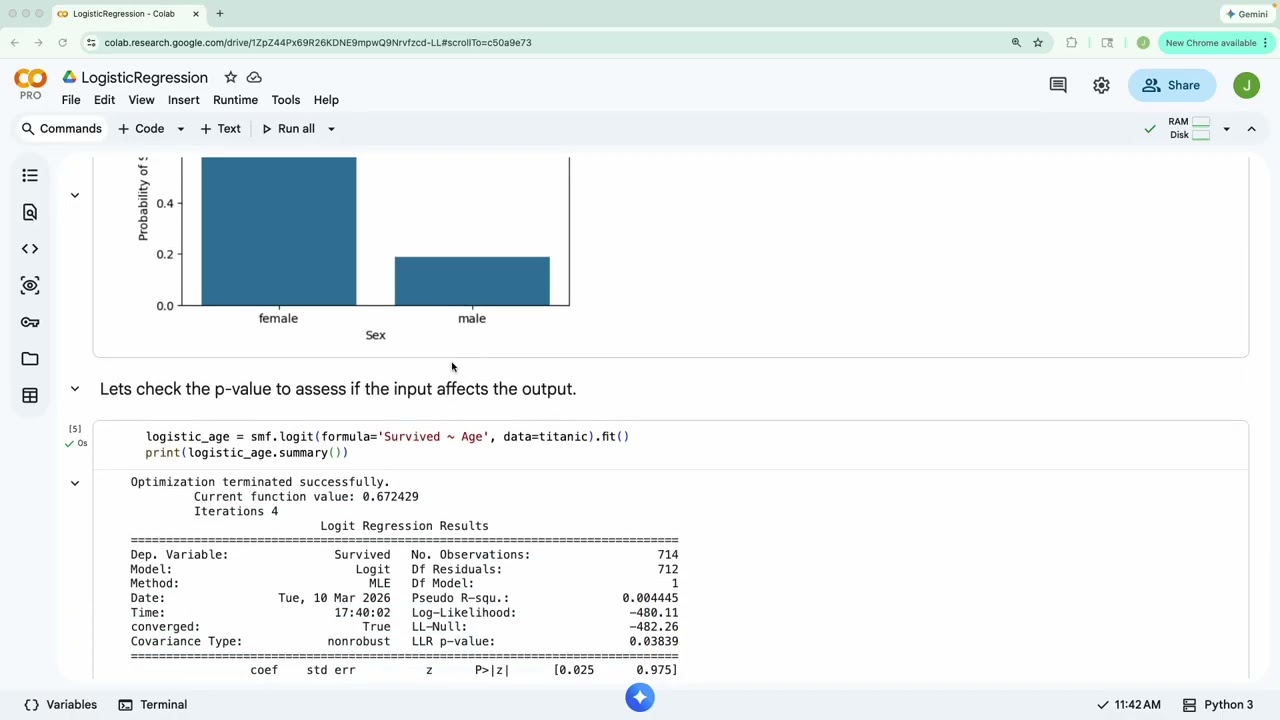Image resolution: width=1280 pixels, height=720 pixels.
Task: Collapse the header with the chevron up
Action: (1251, 129)
